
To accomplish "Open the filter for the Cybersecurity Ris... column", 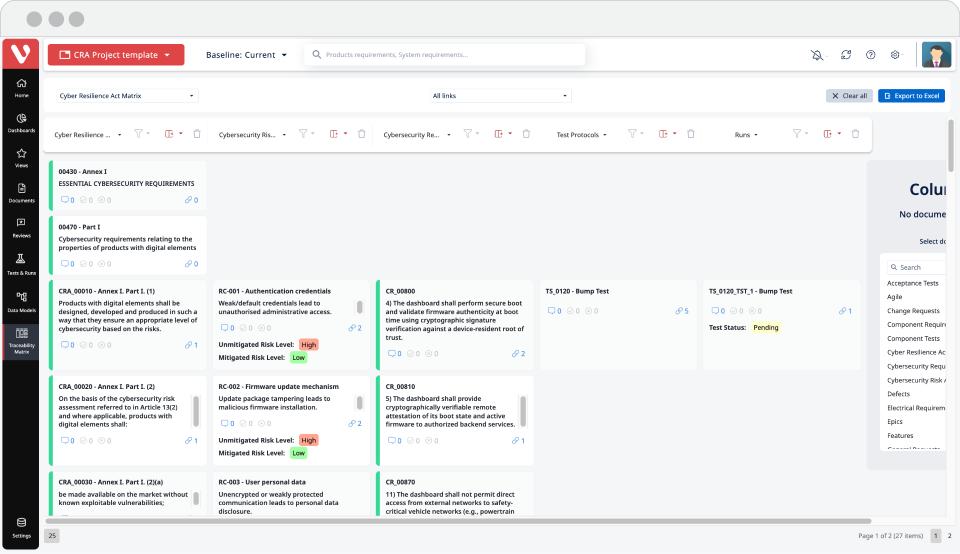I will [x=306, y=133].
